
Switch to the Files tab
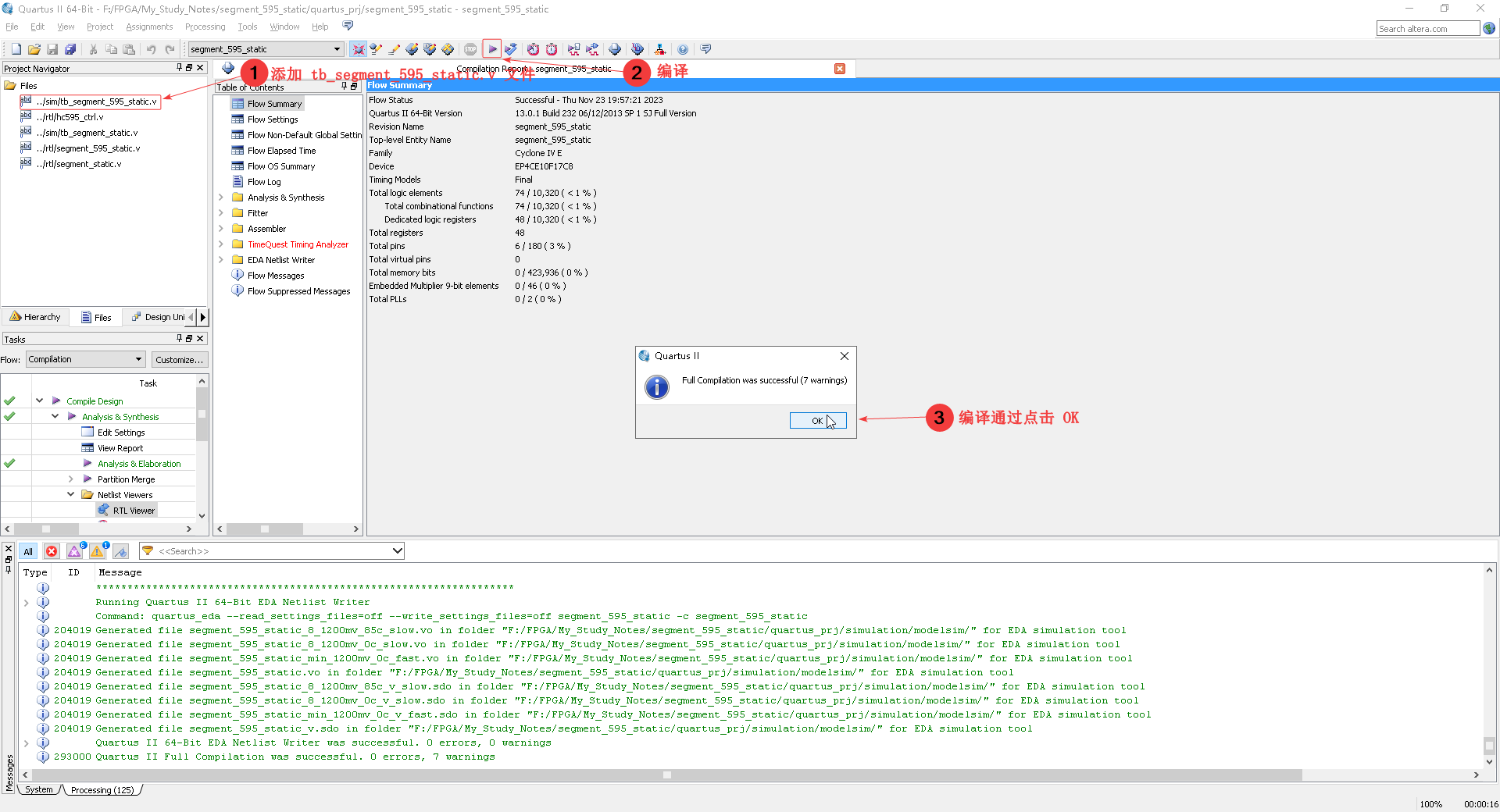click(x=96, y=317)
